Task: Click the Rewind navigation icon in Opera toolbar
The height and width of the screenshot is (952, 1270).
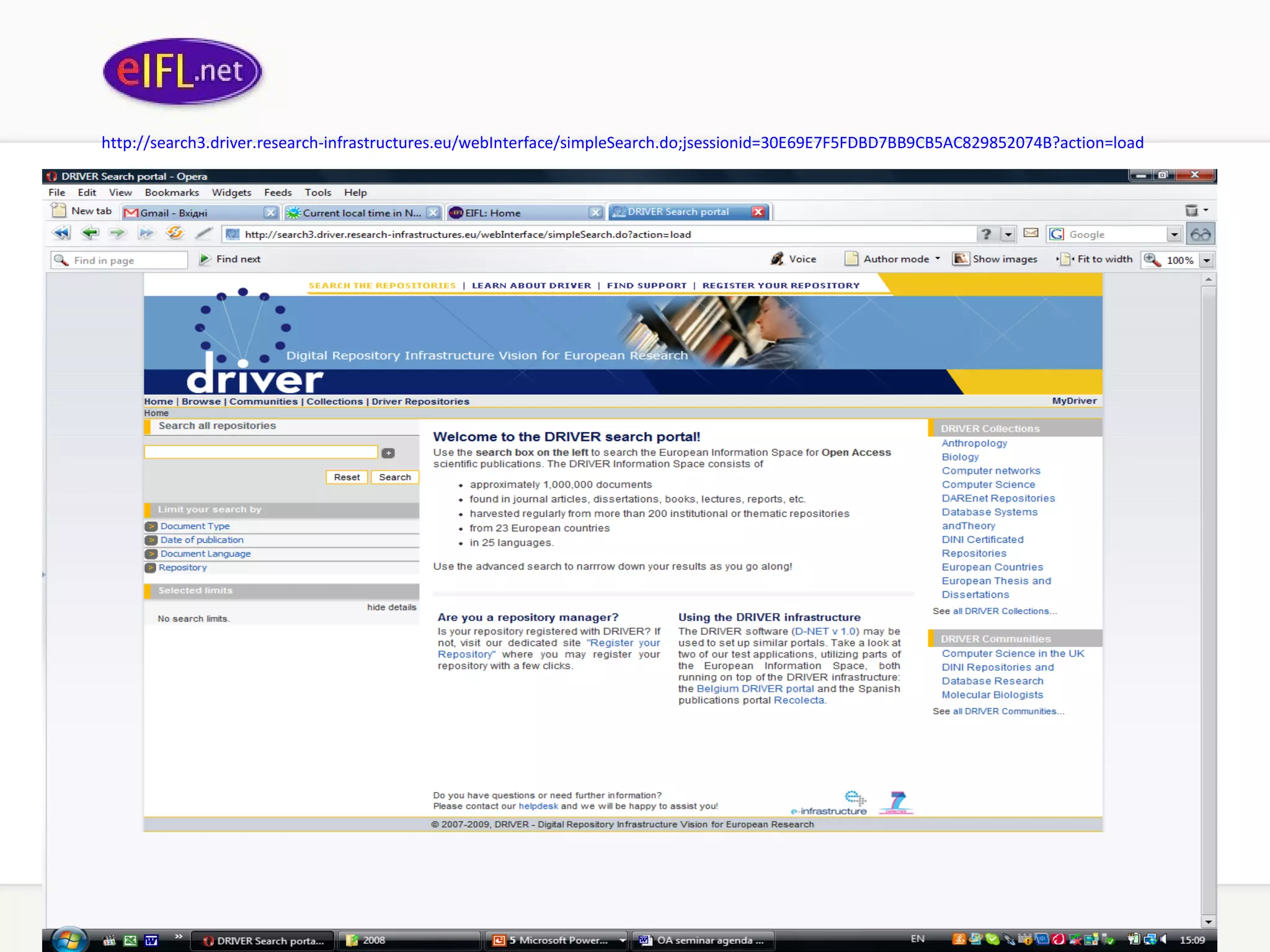Action: tap(61, 234)
